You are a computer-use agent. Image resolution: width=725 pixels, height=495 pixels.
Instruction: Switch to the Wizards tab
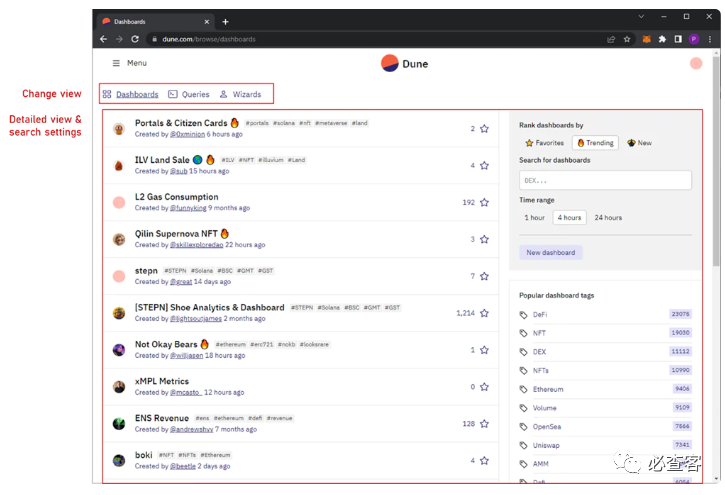tap(240, 94)
